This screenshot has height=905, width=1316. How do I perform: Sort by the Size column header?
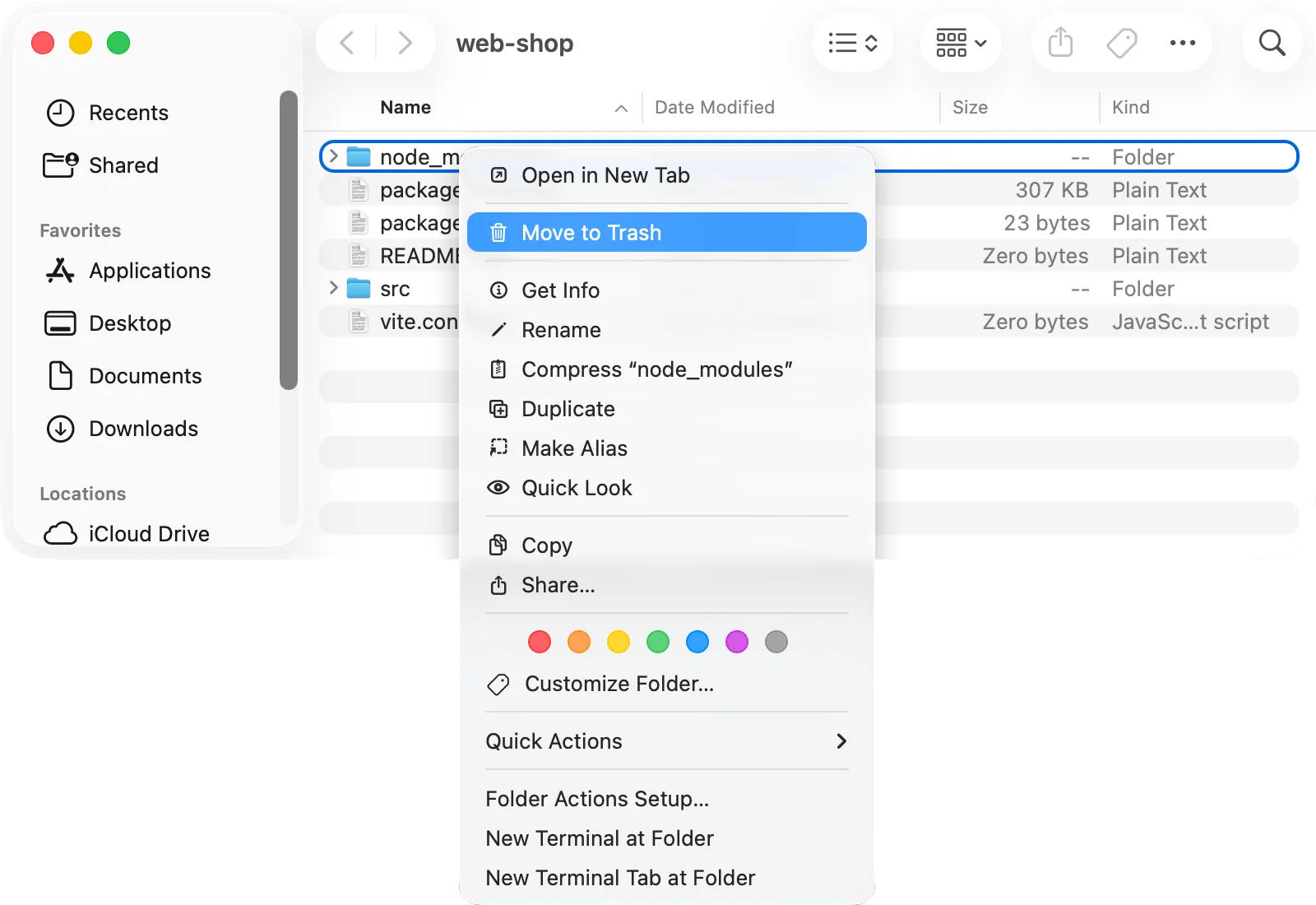tap(971, 108)
